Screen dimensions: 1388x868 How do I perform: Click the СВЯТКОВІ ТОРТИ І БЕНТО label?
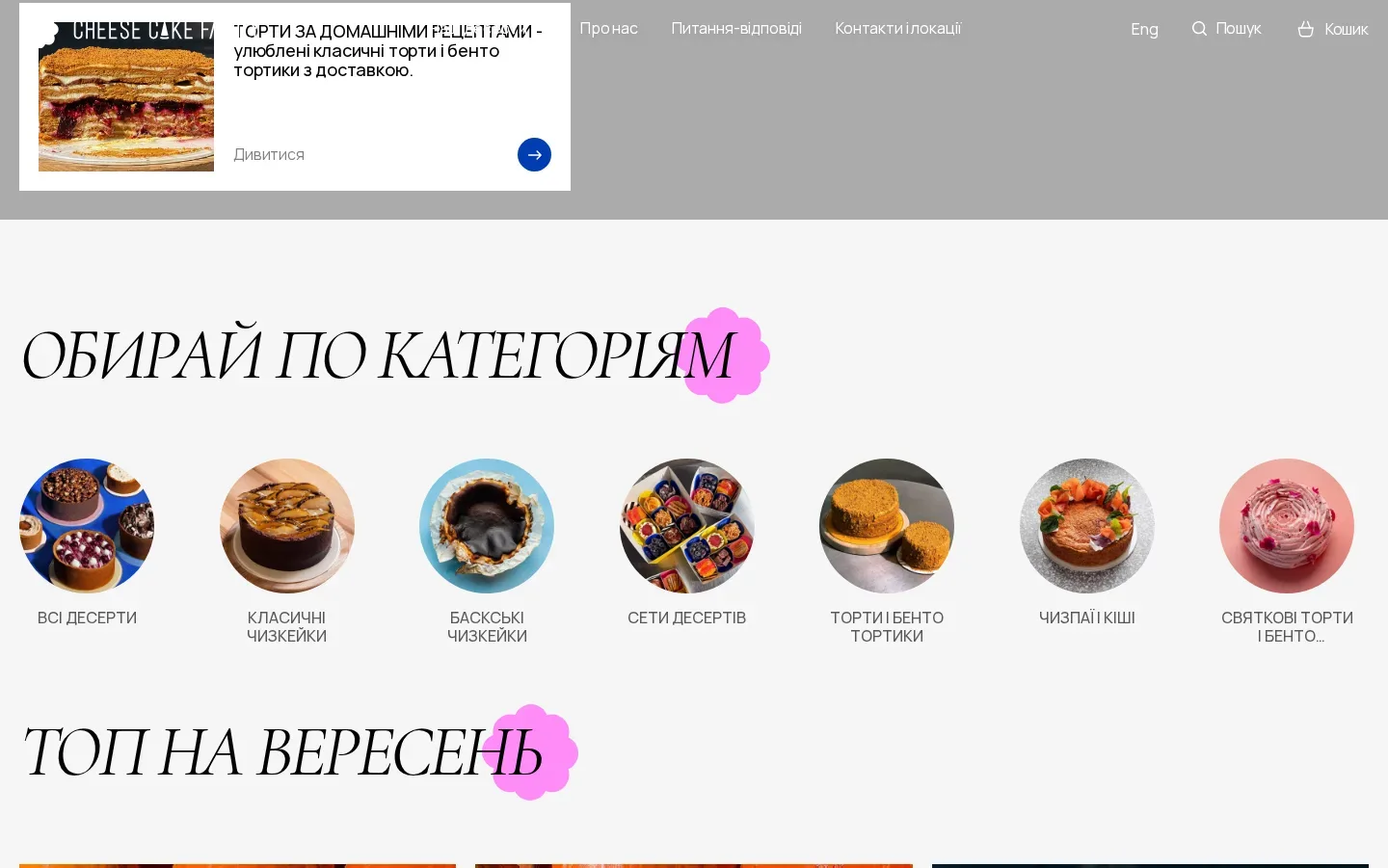click(x=1287, y=626)
